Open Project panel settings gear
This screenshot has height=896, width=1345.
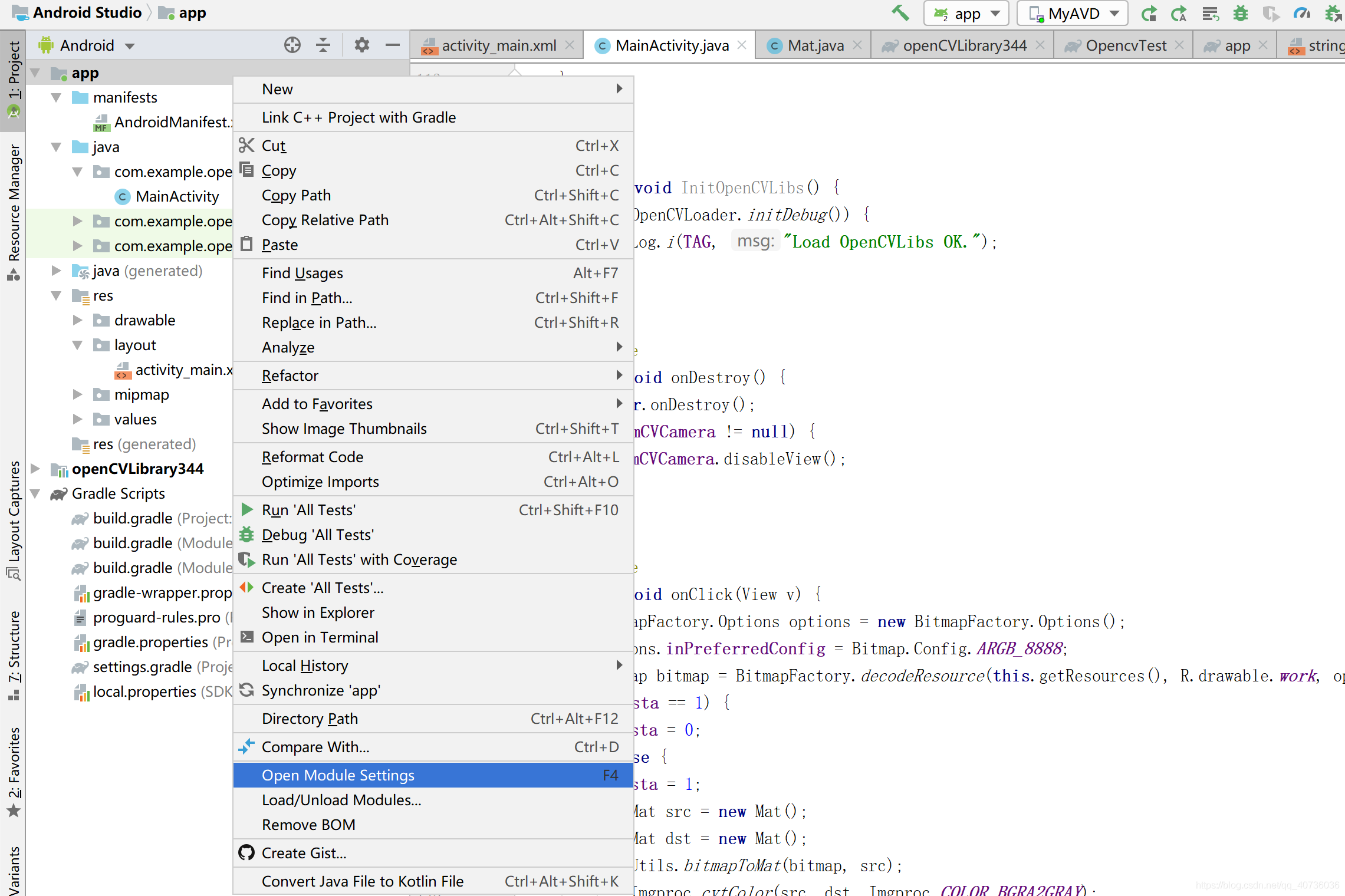[x=361, y=45]
